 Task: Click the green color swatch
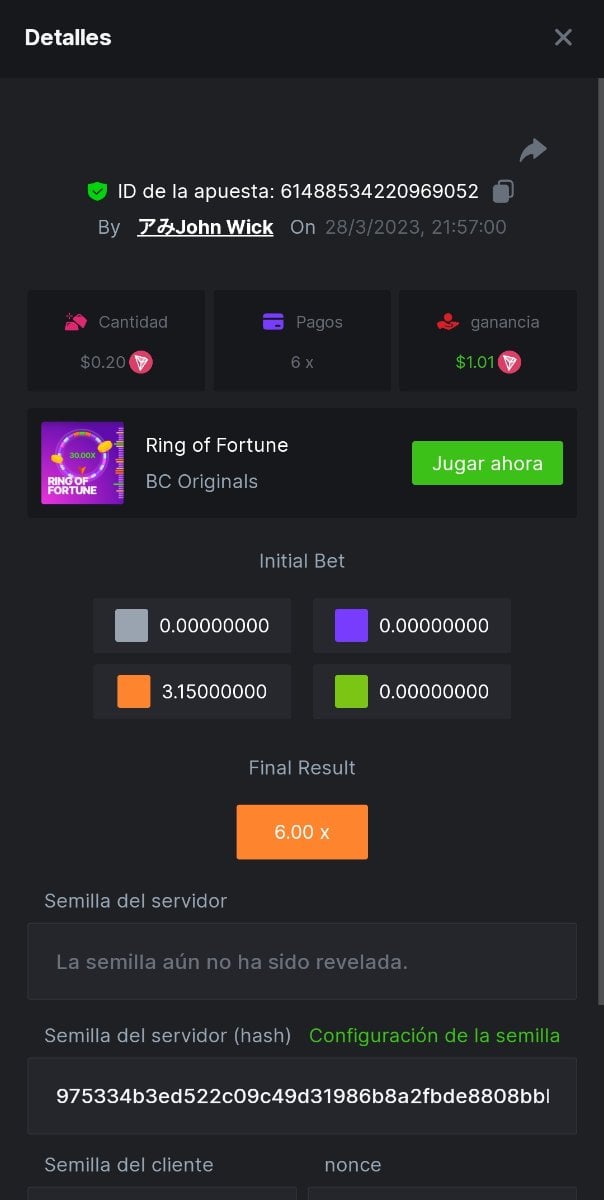(x=351, y=692)
